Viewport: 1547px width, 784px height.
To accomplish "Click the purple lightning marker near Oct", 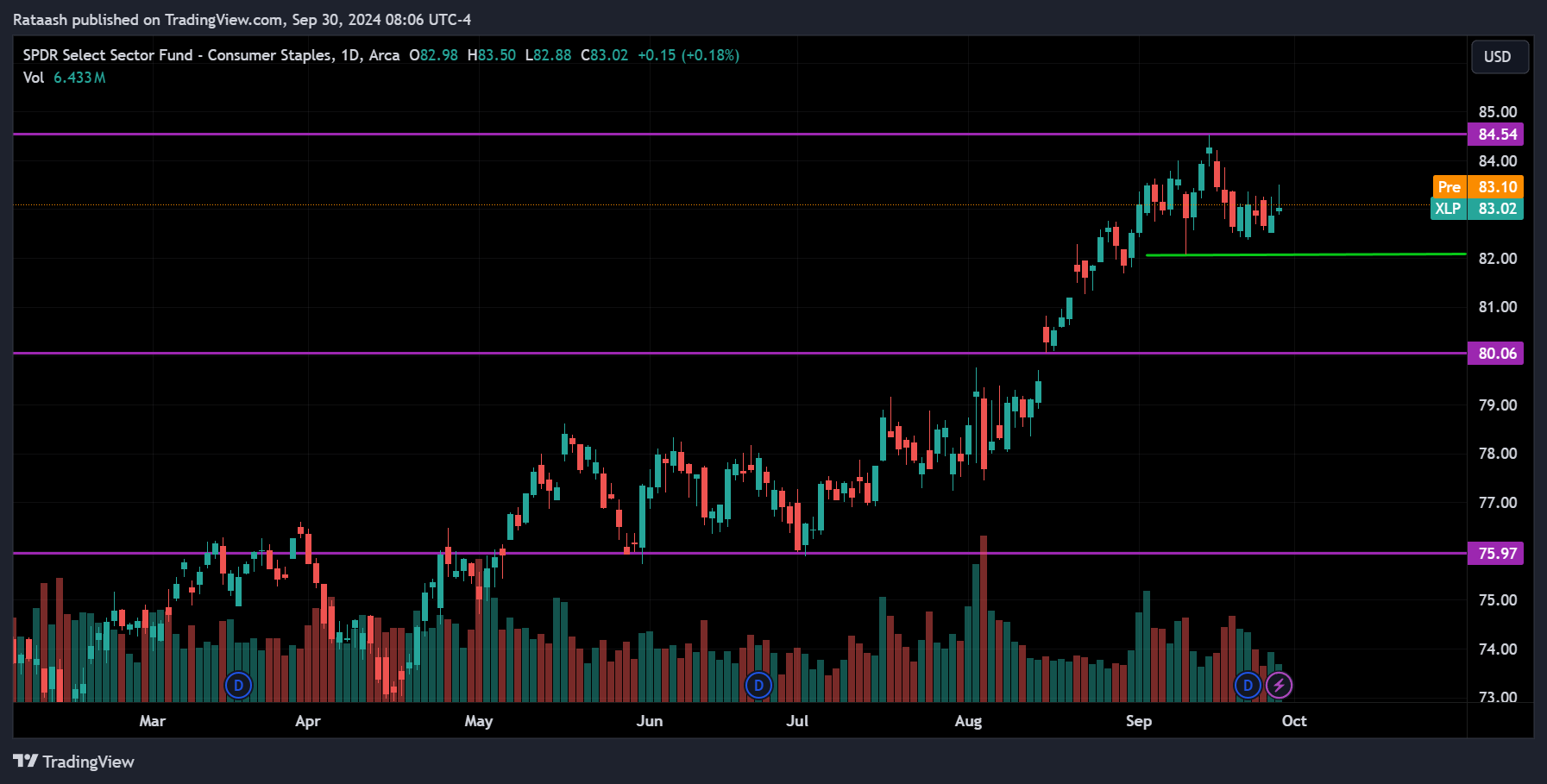I will (x=1279, y=686).
